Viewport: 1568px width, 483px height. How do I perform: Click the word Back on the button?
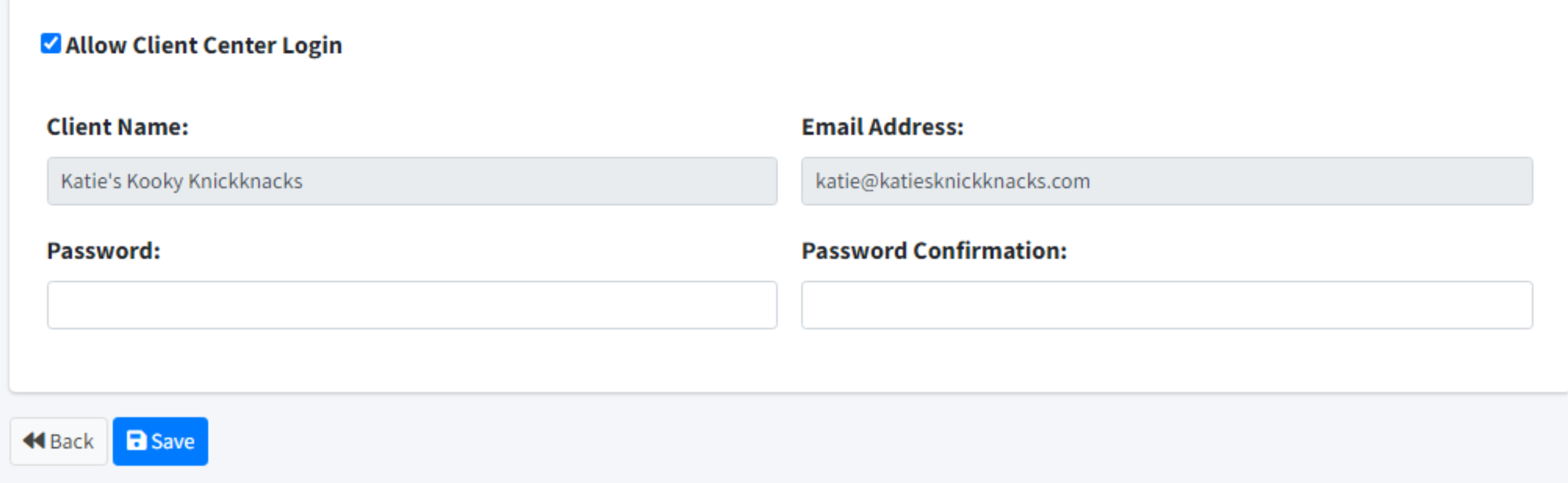(72, 441)
